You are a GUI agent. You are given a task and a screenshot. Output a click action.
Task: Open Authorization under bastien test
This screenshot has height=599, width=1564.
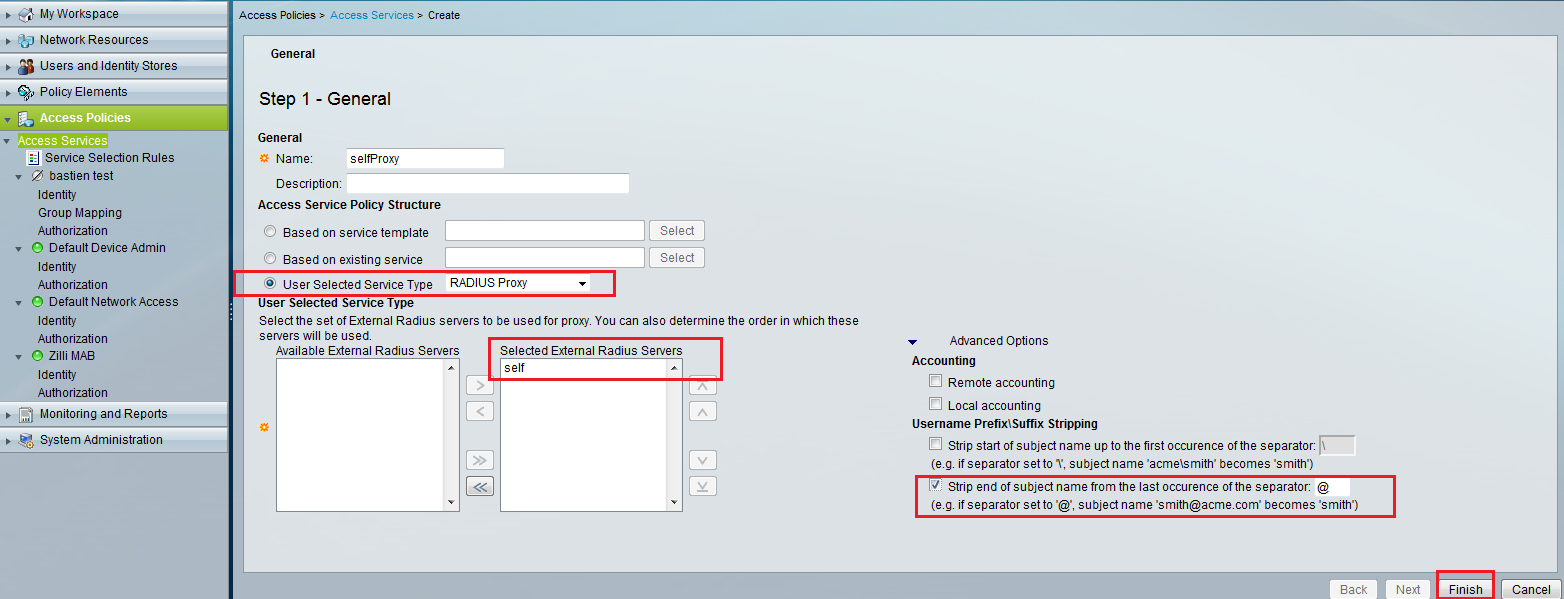click(x=73, y=231)
